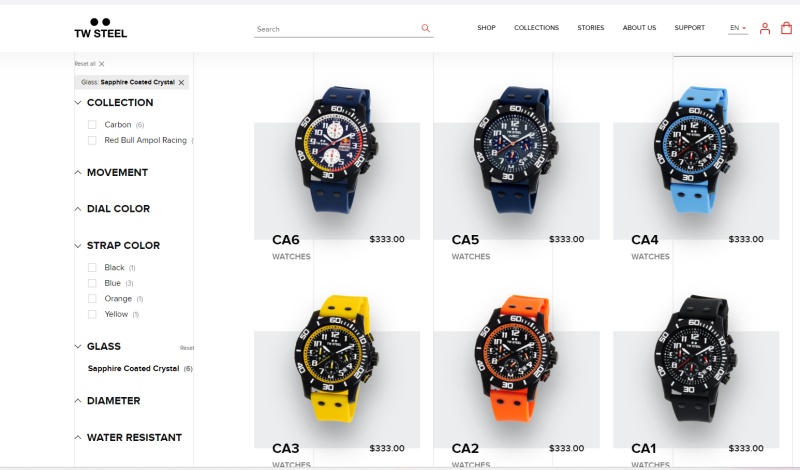Open the user account icon

tap(764, 29)
